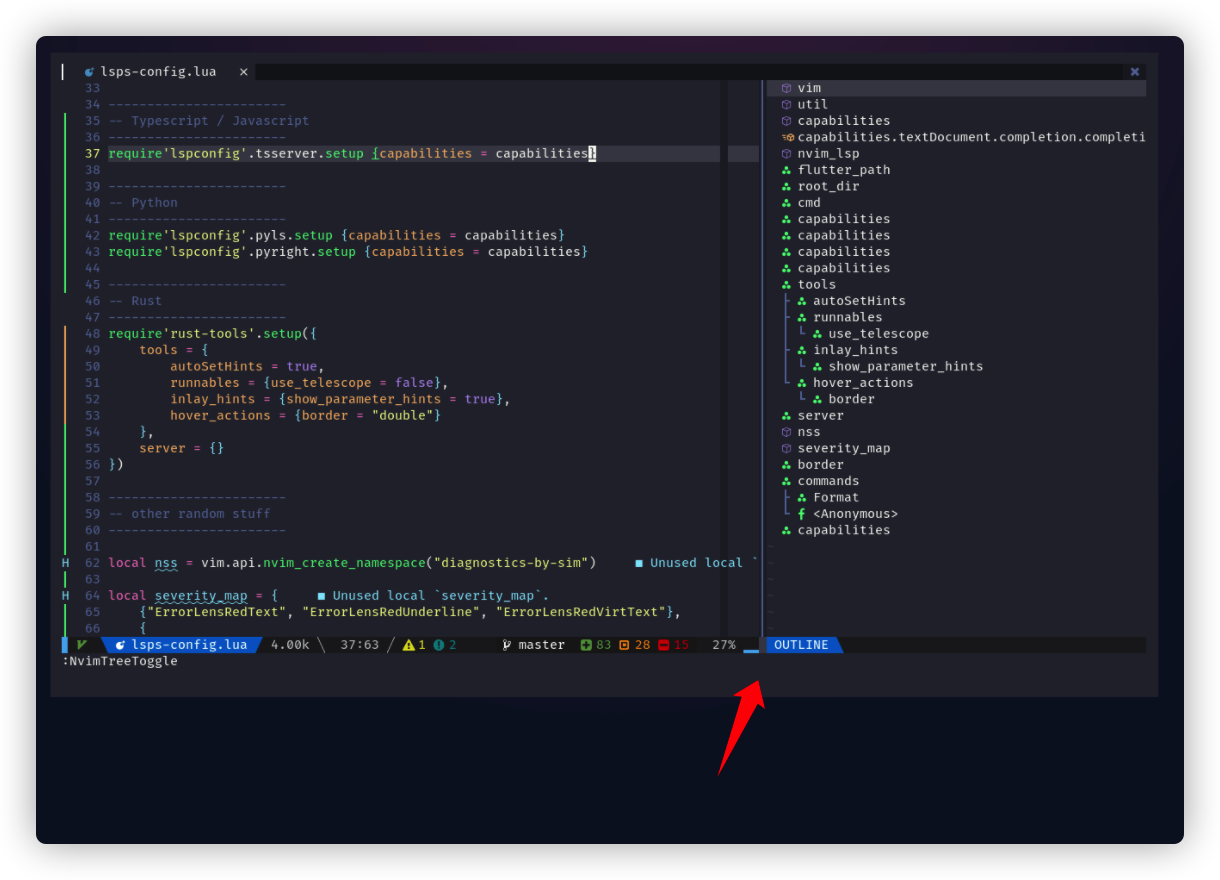Click the 27% scroll progress indicator

pyautogui.click(x=723, y=644)
